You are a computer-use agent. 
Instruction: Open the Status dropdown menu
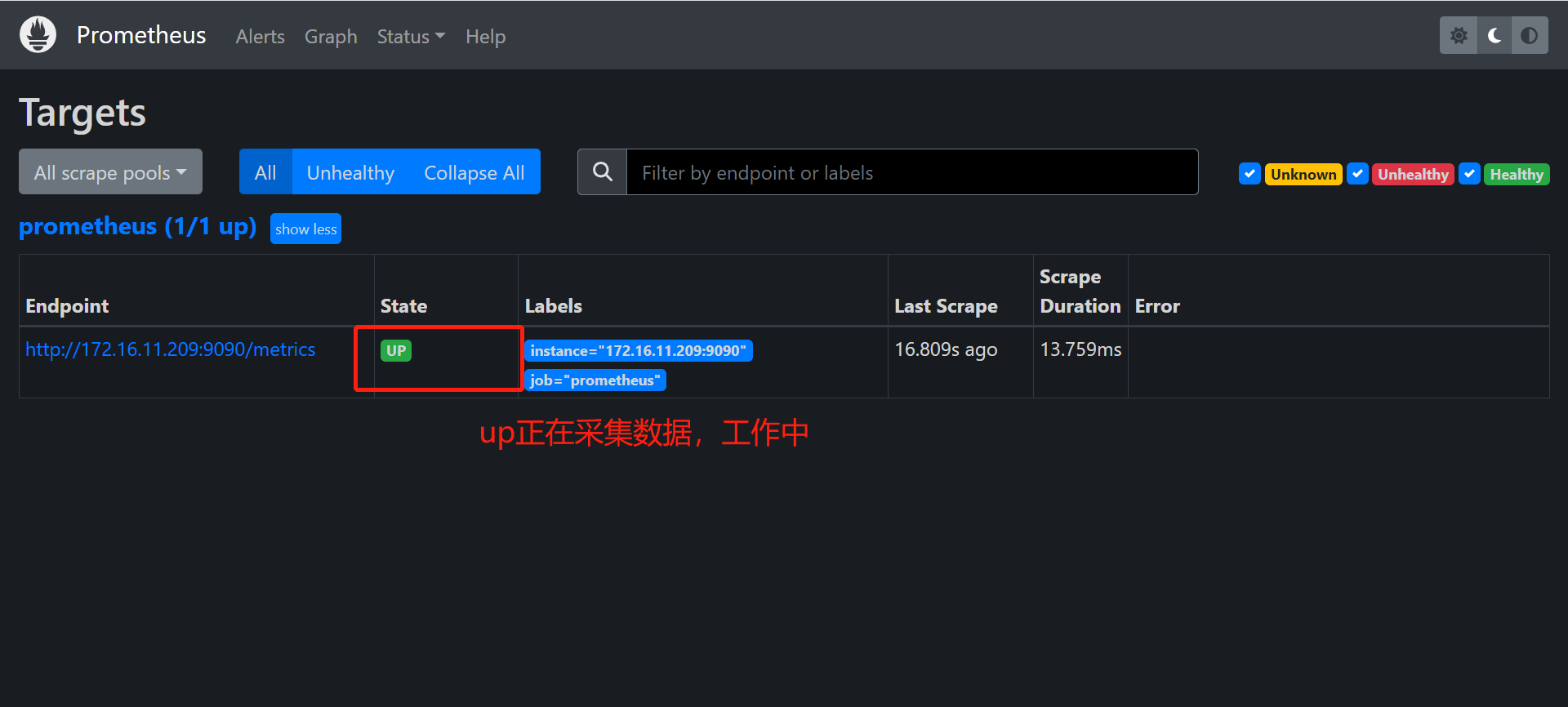pos(411,37)
